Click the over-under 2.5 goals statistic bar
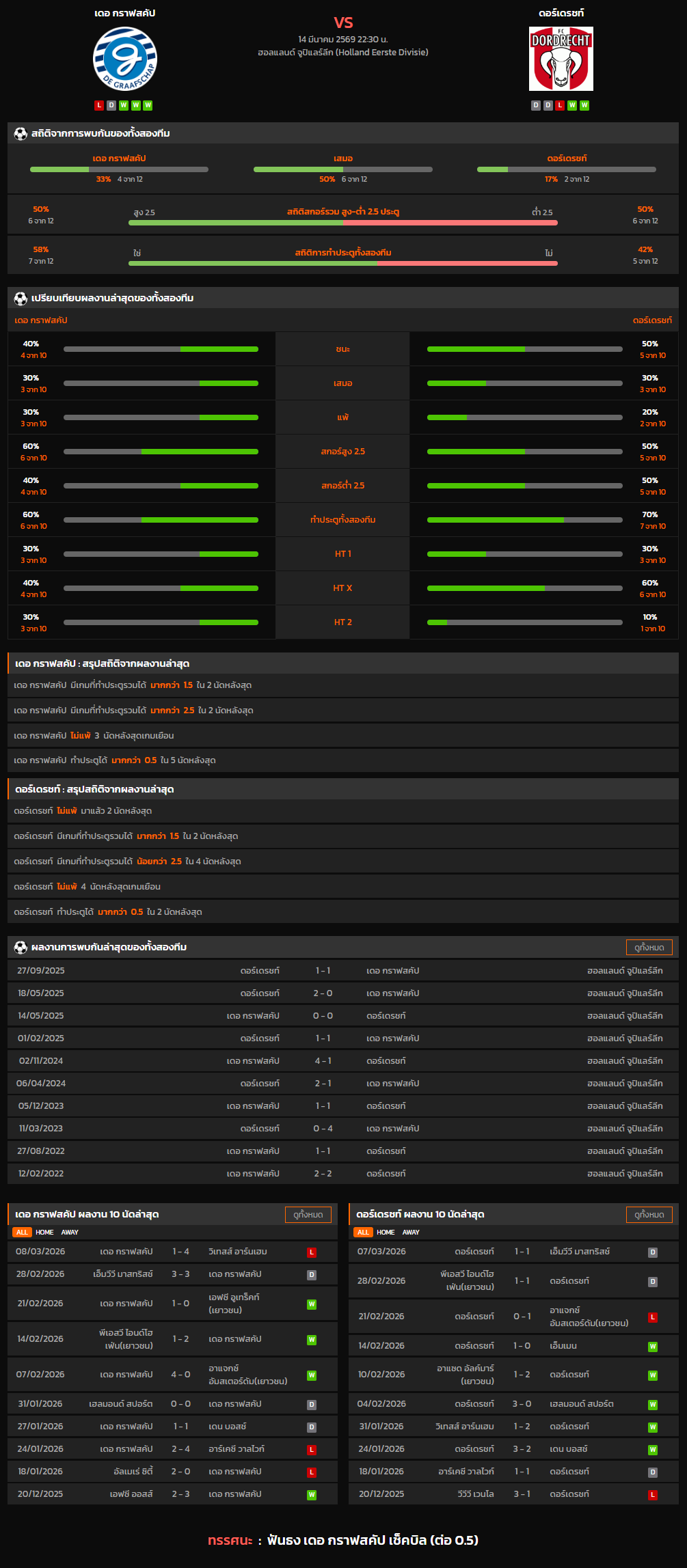687x1568 pixels. point(342,223)
